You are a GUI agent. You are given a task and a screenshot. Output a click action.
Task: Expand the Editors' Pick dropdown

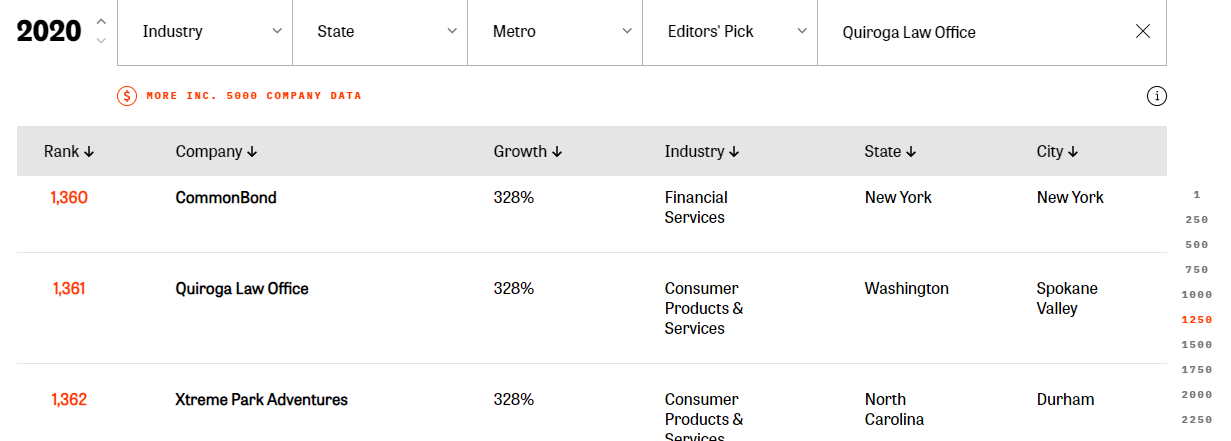click(x=730, y=32)
